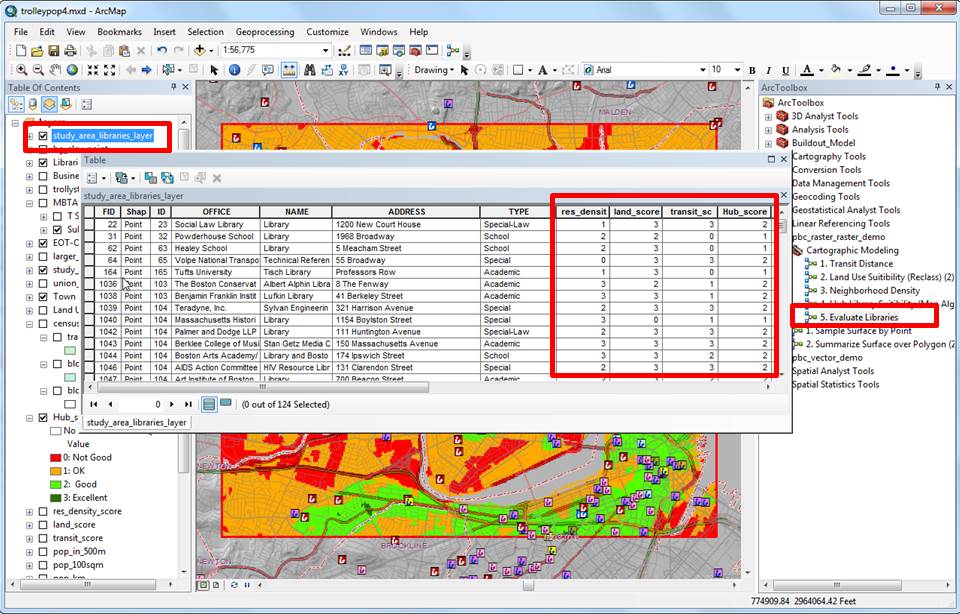The image size is (960, 614).
Task: Click the Bold text formatting icon
Action: 750,70
